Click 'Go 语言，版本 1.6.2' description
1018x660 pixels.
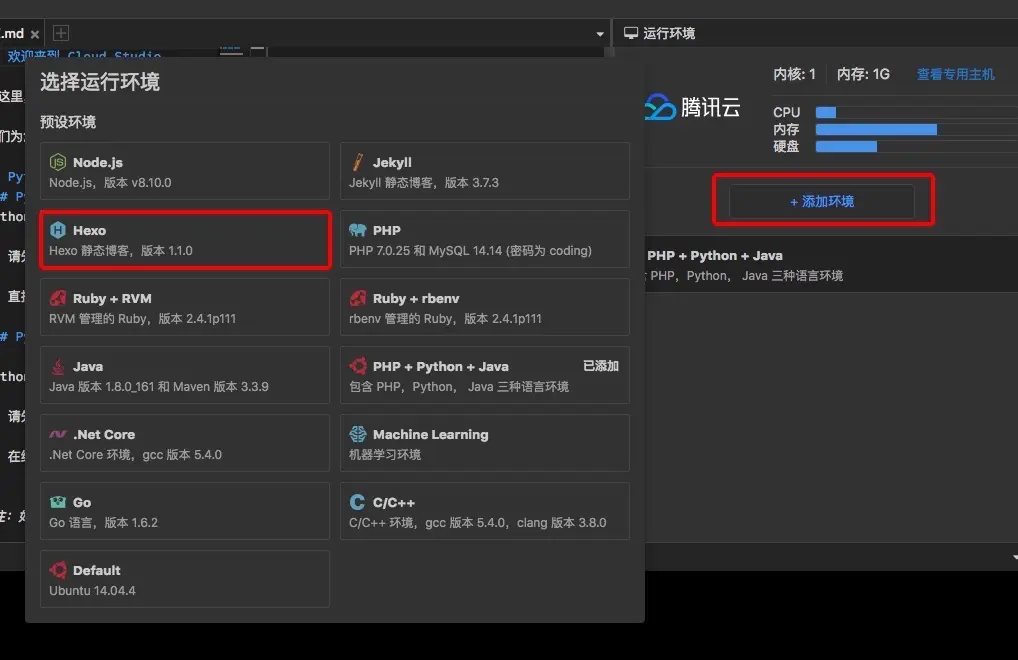pos(103,522)
